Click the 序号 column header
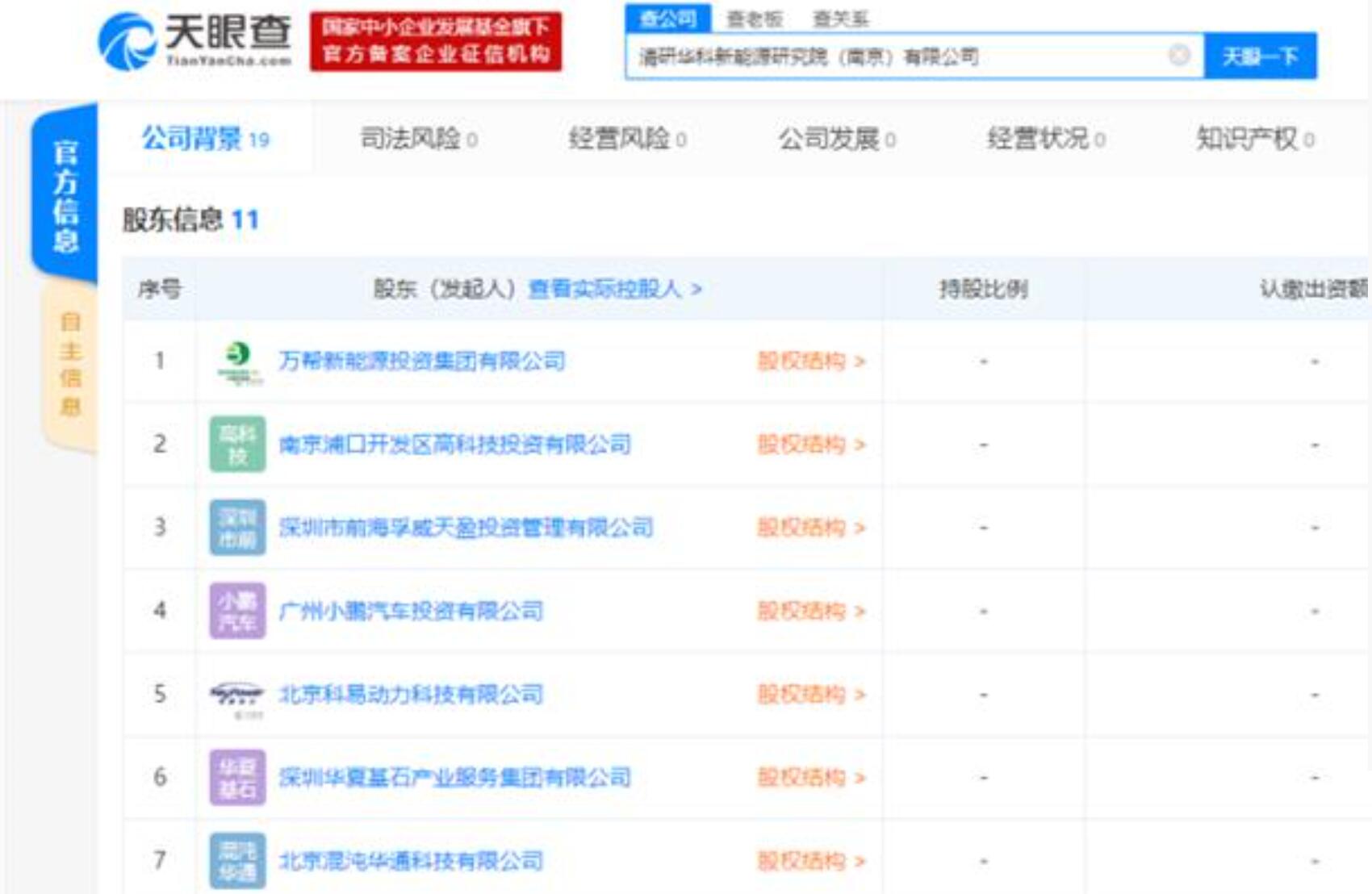Viewport: 1372px width, 894px height. [160, 289]
